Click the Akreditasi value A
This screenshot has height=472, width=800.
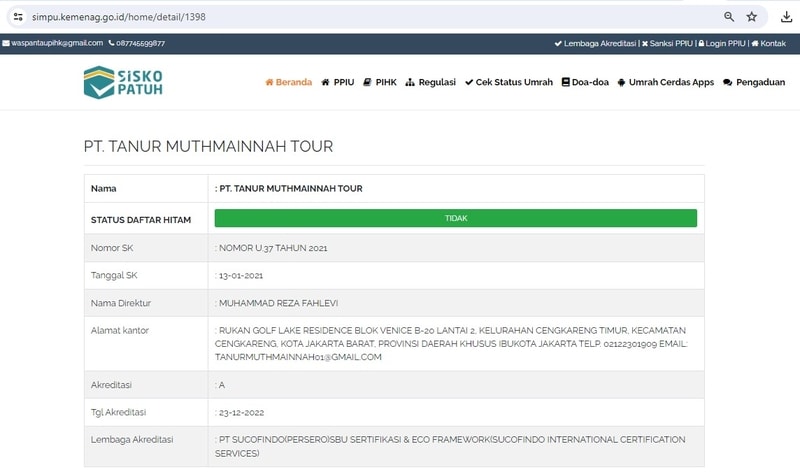[x=222, y=385]
